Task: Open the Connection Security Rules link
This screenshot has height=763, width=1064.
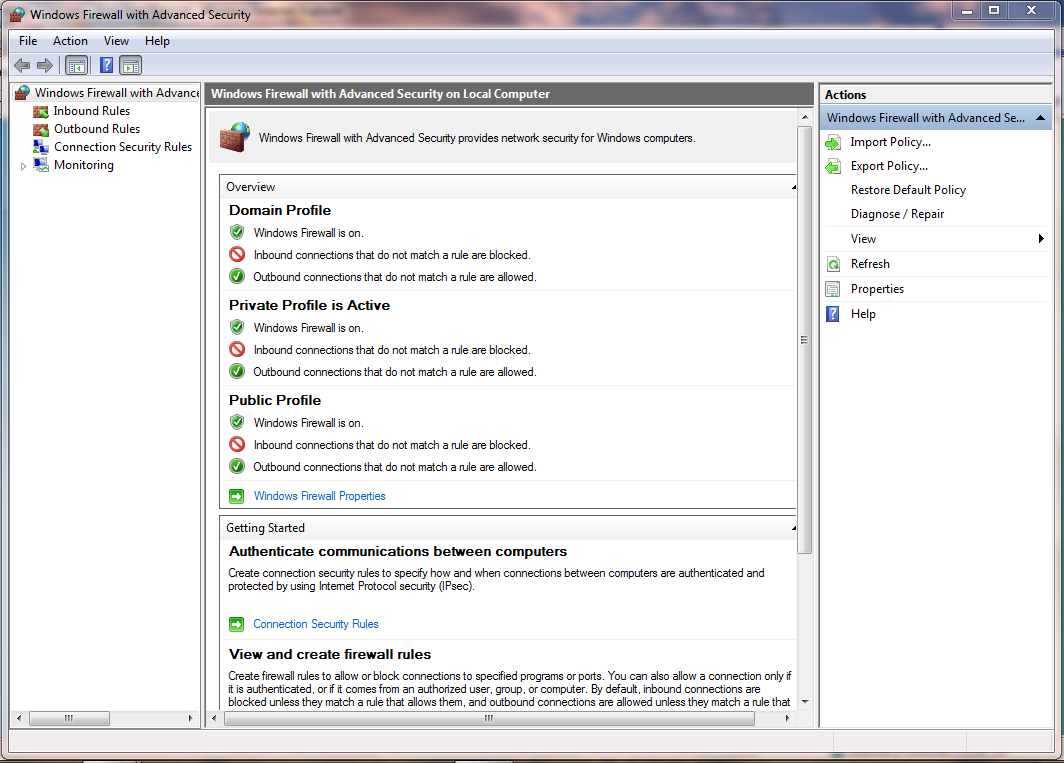Action: click(316, 624)
